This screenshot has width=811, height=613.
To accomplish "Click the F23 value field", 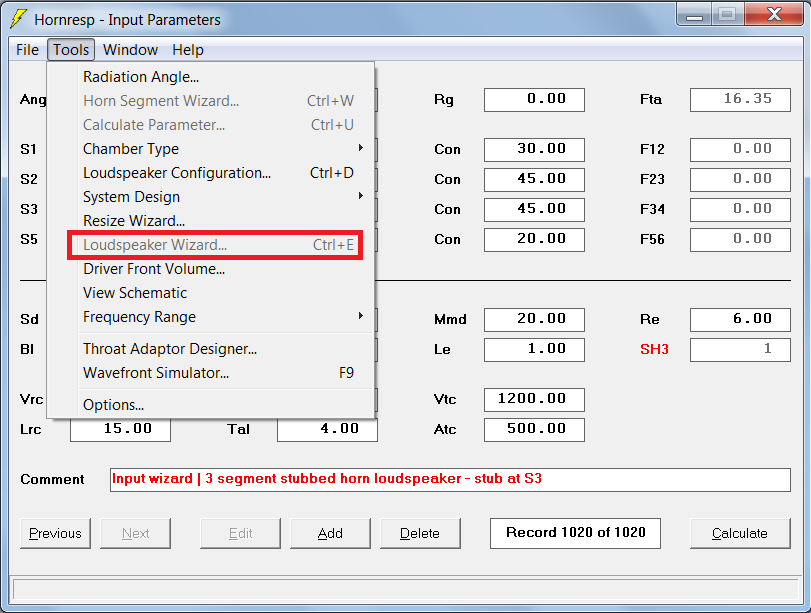I will pyautogui.click(x=740, y=179).
